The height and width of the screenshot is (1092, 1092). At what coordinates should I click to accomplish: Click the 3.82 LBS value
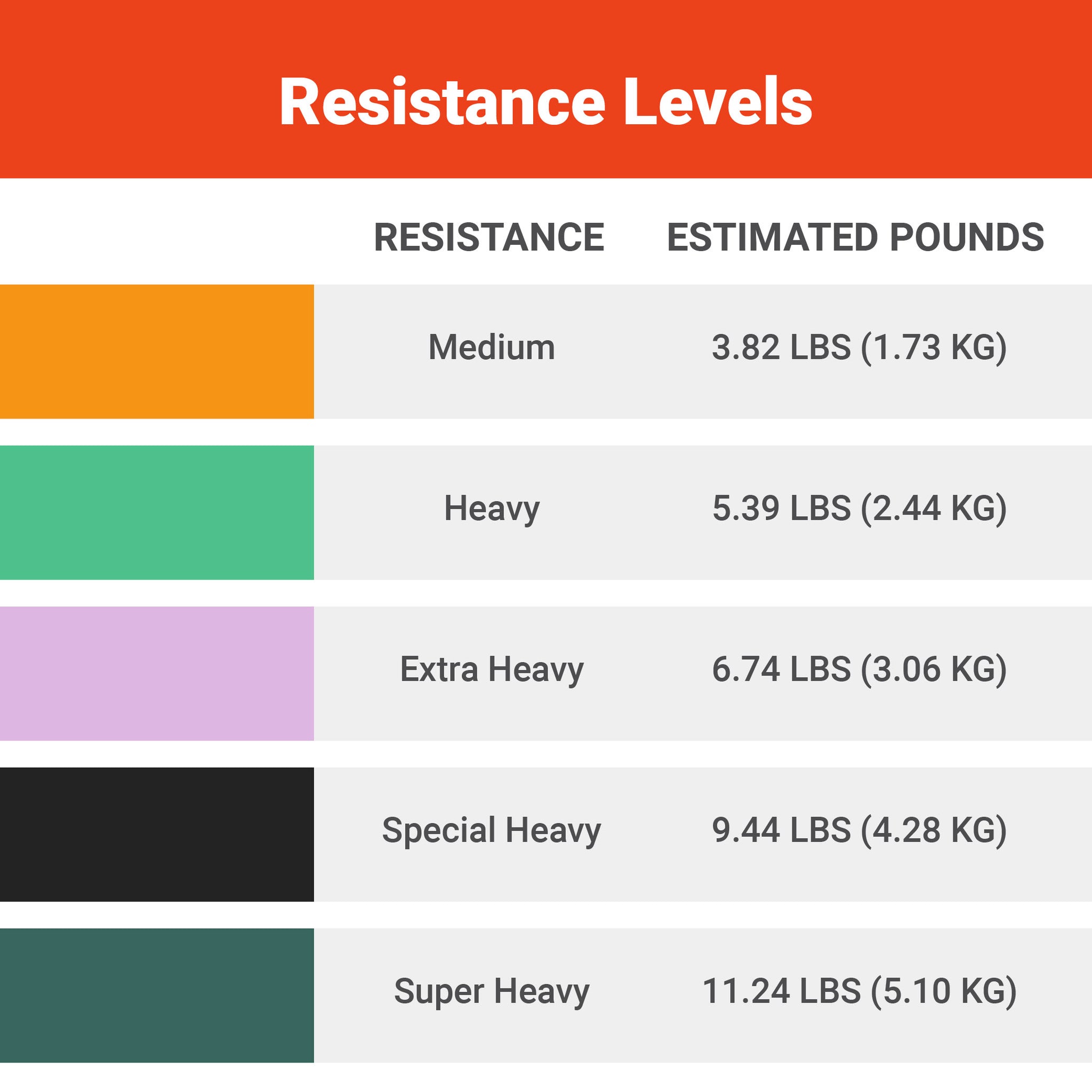(x=781, y=347)
